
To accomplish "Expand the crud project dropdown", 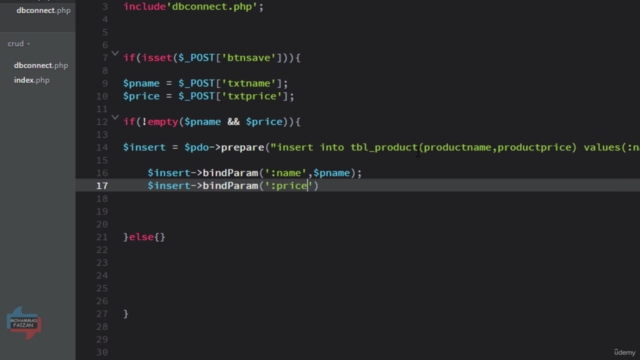I will pyautogui.click(x=19, y=44).
